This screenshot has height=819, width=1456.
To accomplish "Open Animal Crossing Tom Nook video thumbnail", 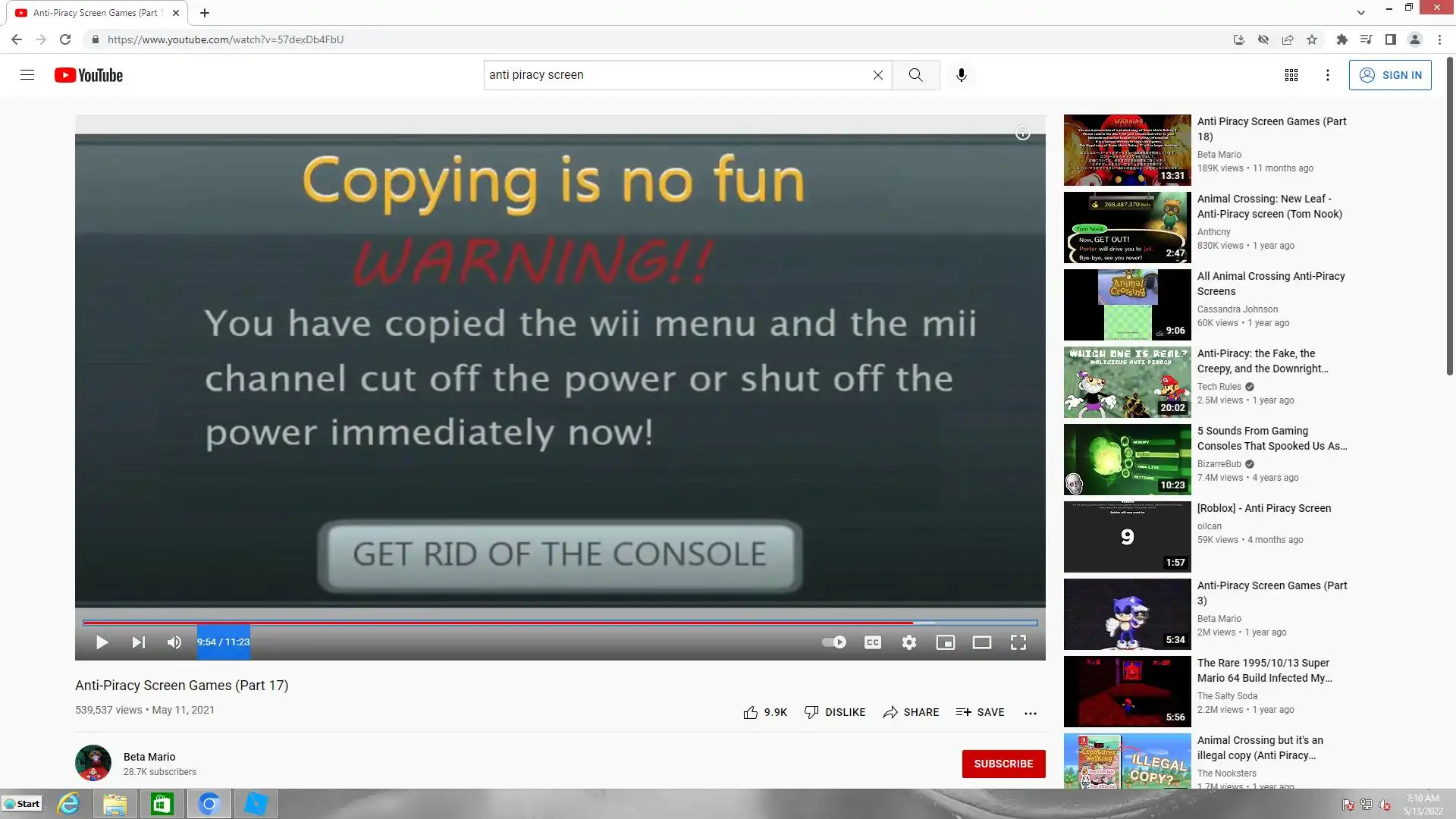I will (1127, 227).
